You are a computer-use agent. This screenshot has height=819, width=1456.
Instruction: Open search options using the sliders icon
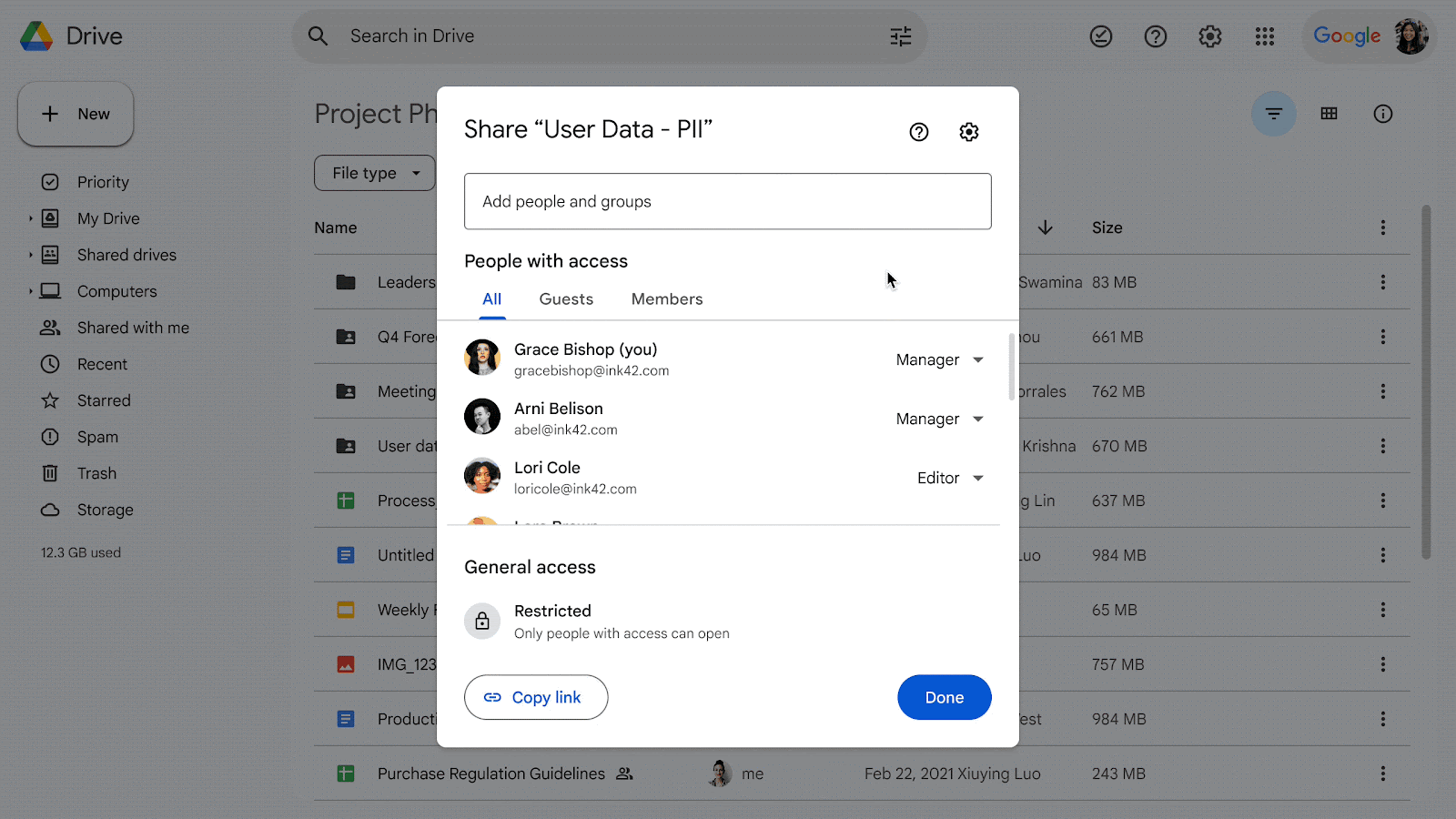(900, 36)
